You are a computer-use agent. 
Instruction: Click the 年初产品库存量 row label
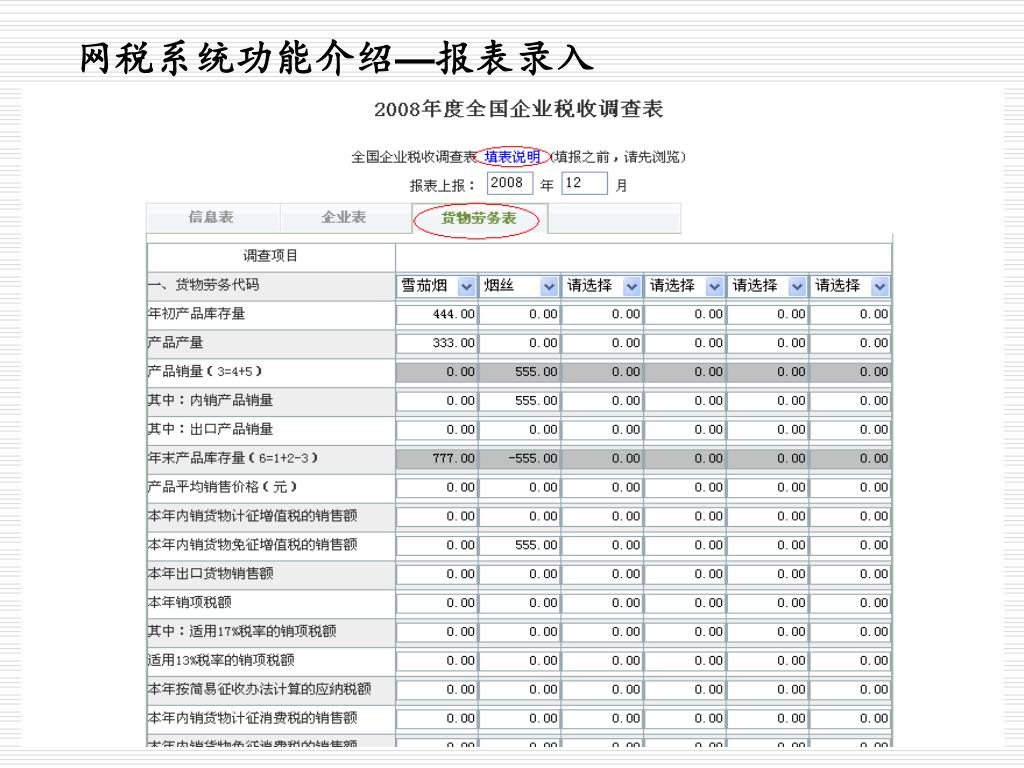pos(196,313)
